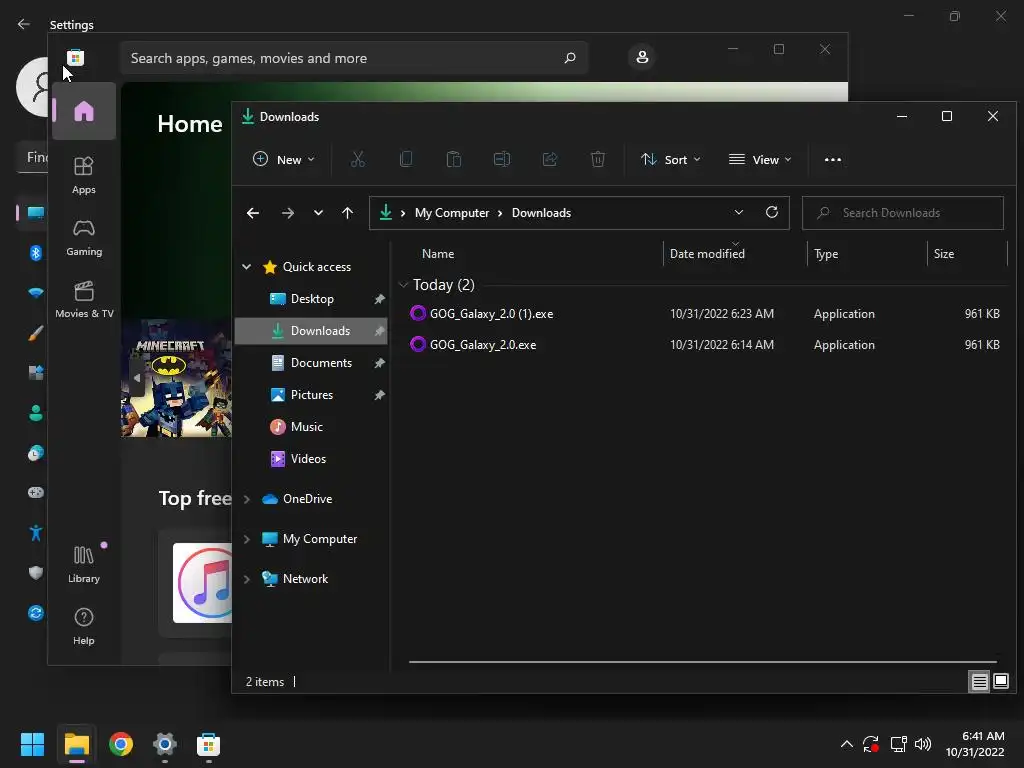Click the Search Downloads input field
The height and width of the screenshot is (768, 1024).
point(903,213)
